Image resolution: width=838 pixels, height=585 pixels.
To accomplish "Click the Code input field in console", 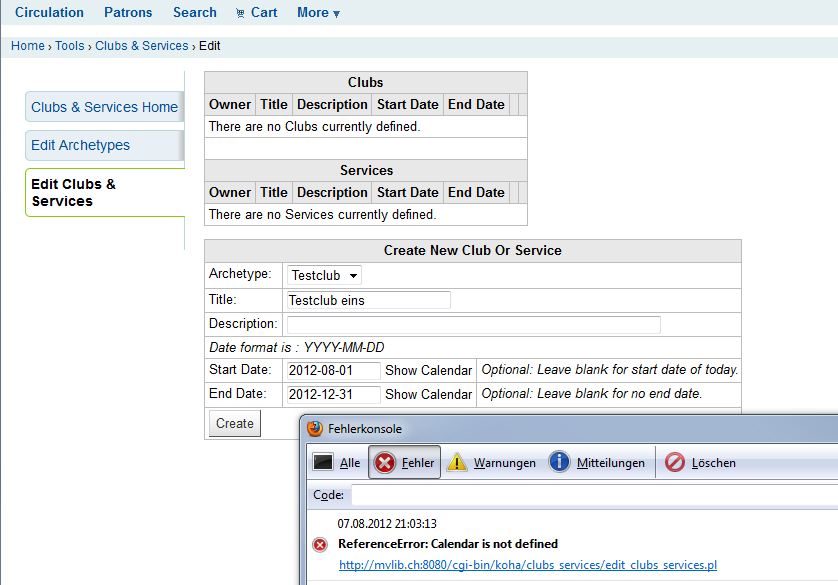I will [594, 495].
